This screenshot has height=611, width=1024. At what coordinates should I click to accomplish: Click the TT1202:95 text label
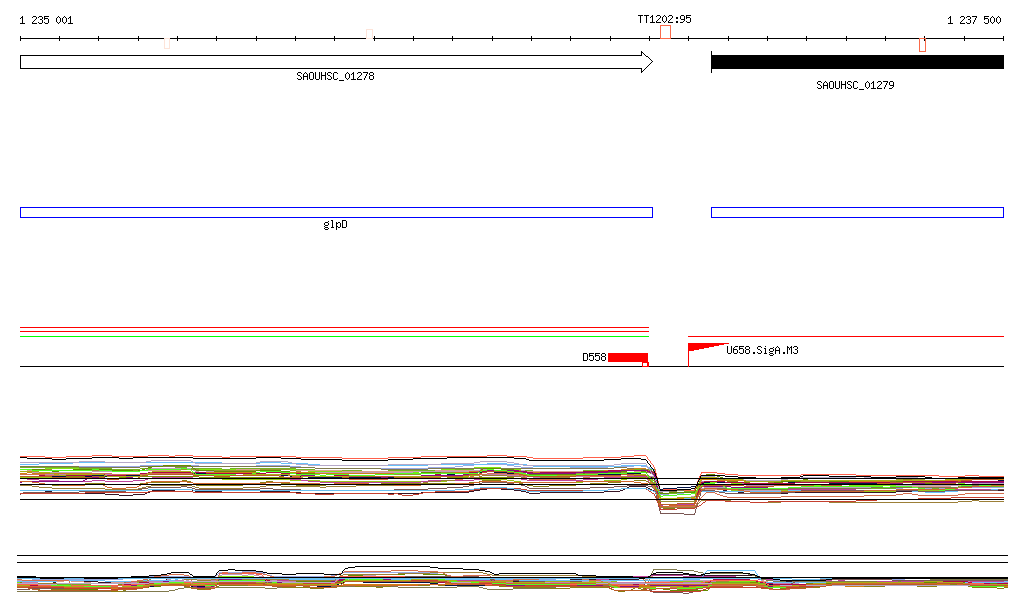[x=664, y=19]
